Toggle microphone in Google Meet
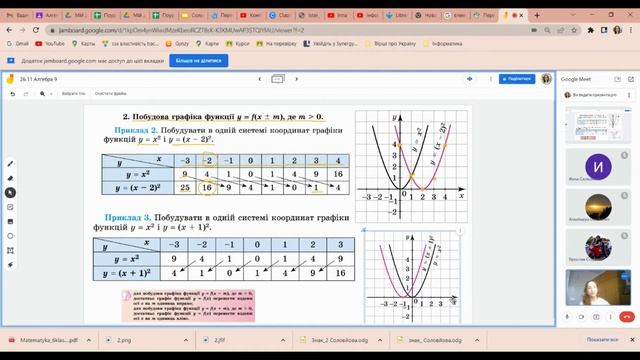Viewport: 640px width, 360px height. click(567, 317)
